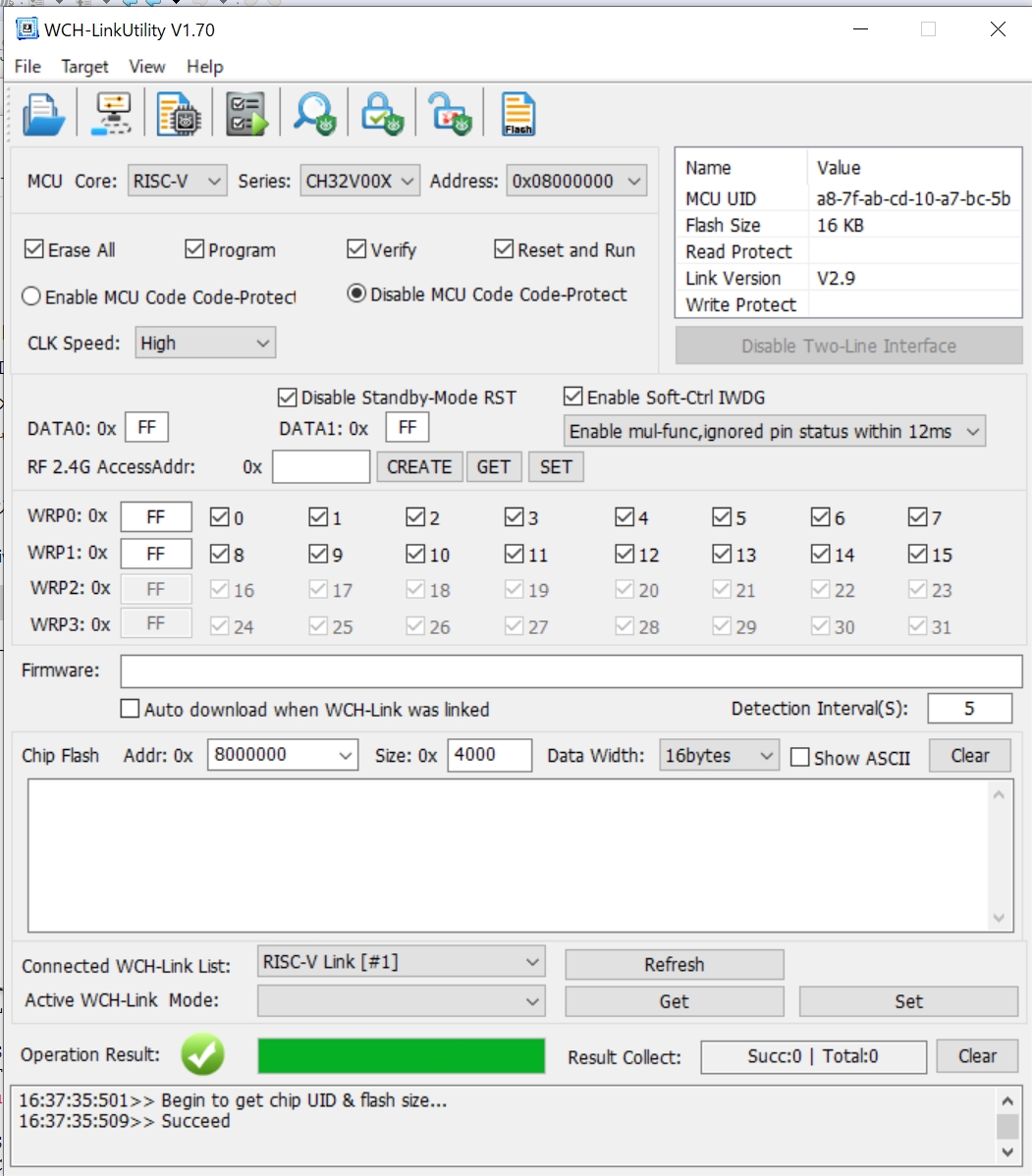Expand the MCU Core RISC-V dropdown

click(177, 181)
